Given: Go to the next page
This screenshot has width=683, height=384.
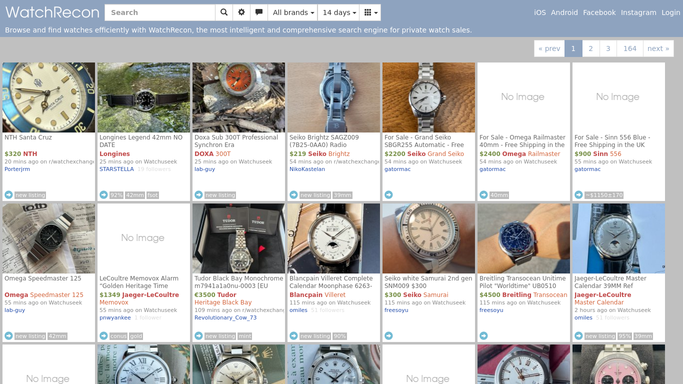Looking at the screenshot, I should 658,48.
